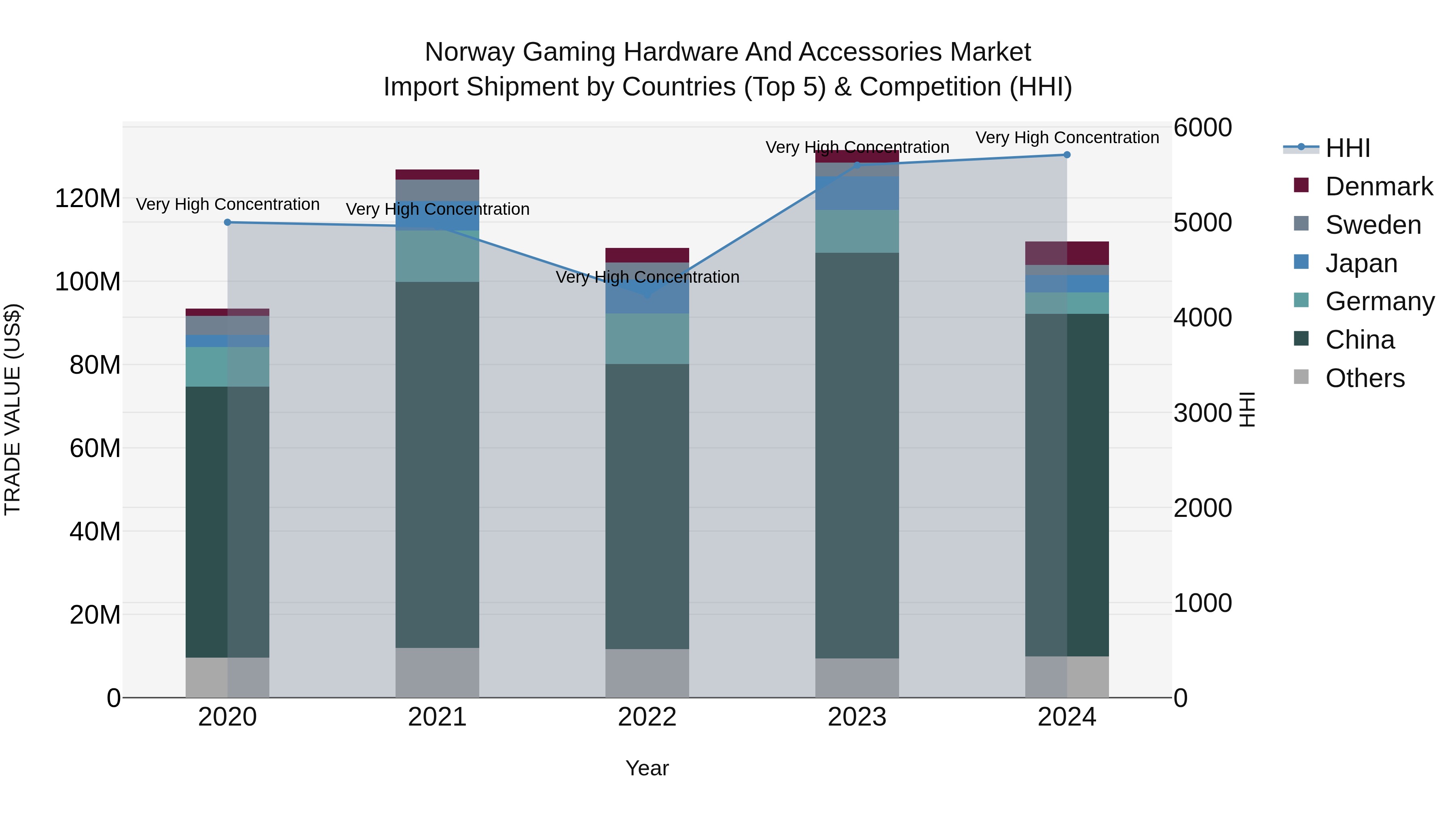Click the Denmark maroon color swatch
This screenshot has width=1456, height=819.
pos(1301,185)
